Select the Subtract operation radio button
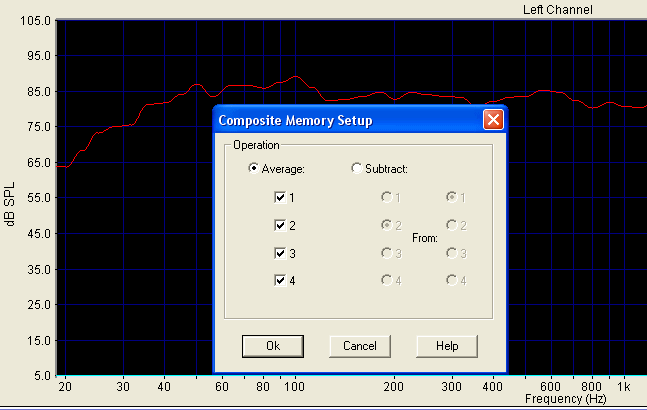This screenshot has height=410, width=647. (357, 168)
